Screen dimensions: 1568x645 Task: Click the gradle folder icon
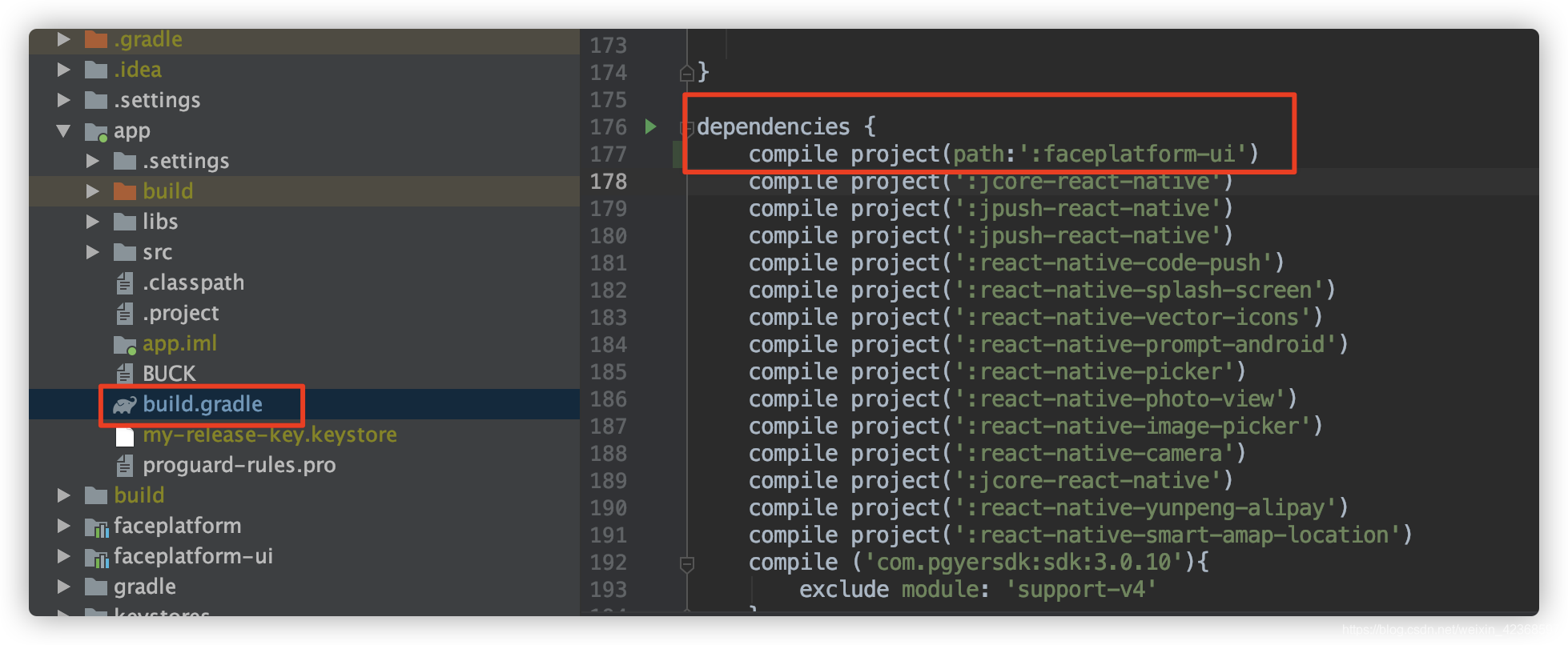(96, 587)
